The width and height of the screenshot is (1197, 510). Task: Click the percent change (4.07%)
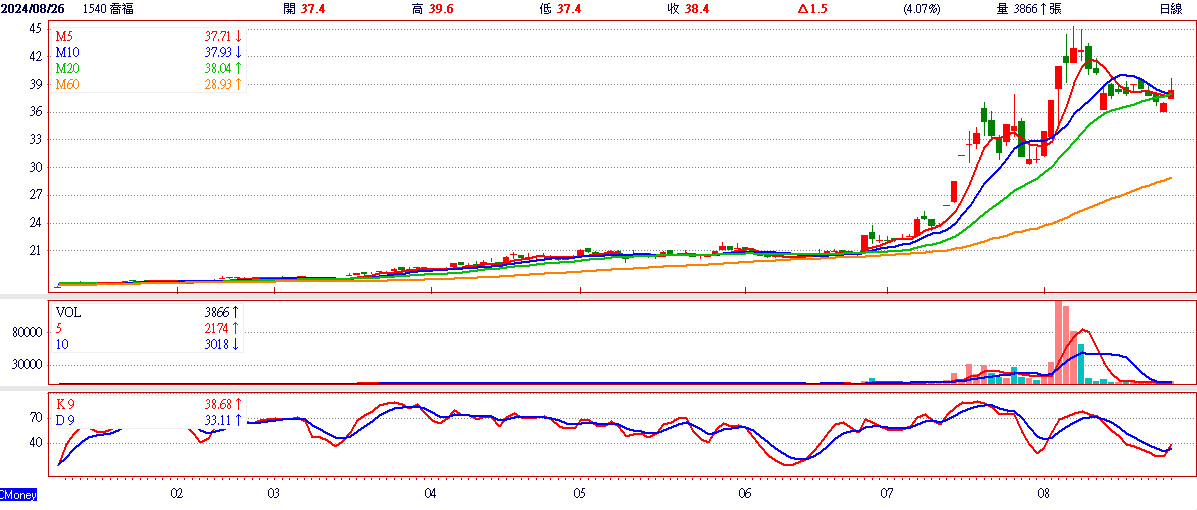pyautogui.click(x=921, y=9)
